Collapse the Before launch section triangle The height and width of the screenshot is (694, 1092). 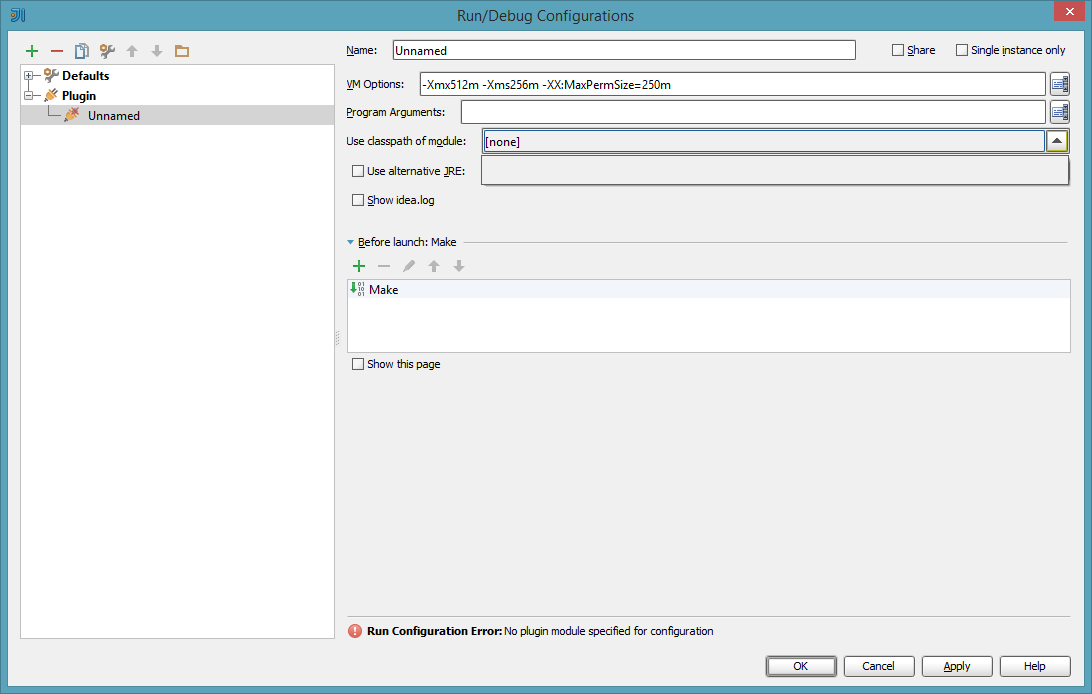coord(350,242)
